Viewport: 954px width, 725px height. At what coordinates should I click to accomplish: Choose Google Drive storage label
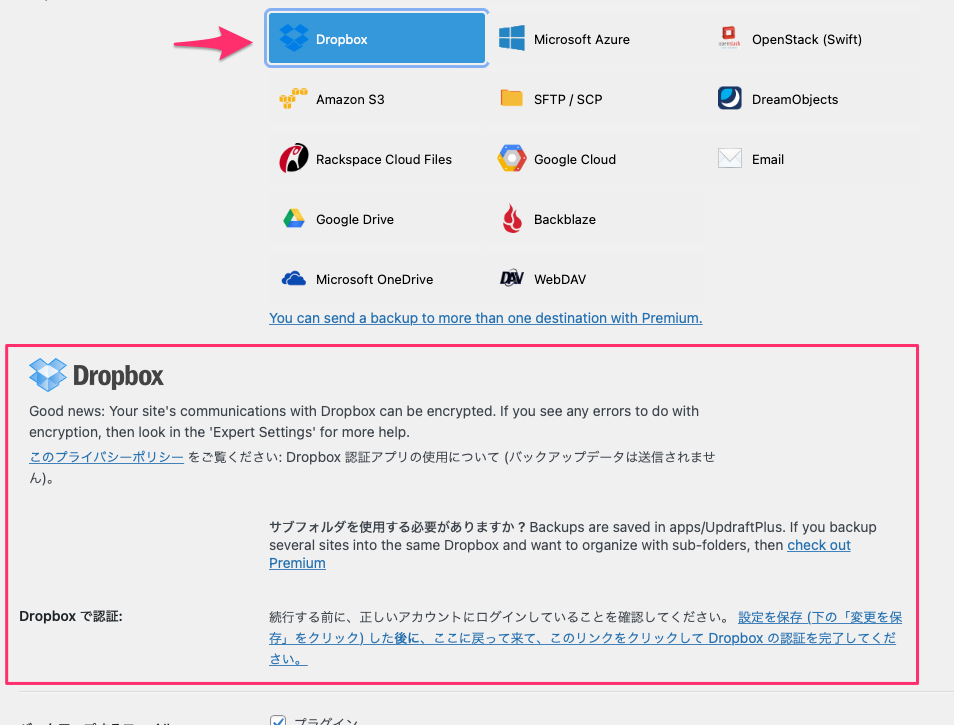pyautogui.click(x=355, y=220)
